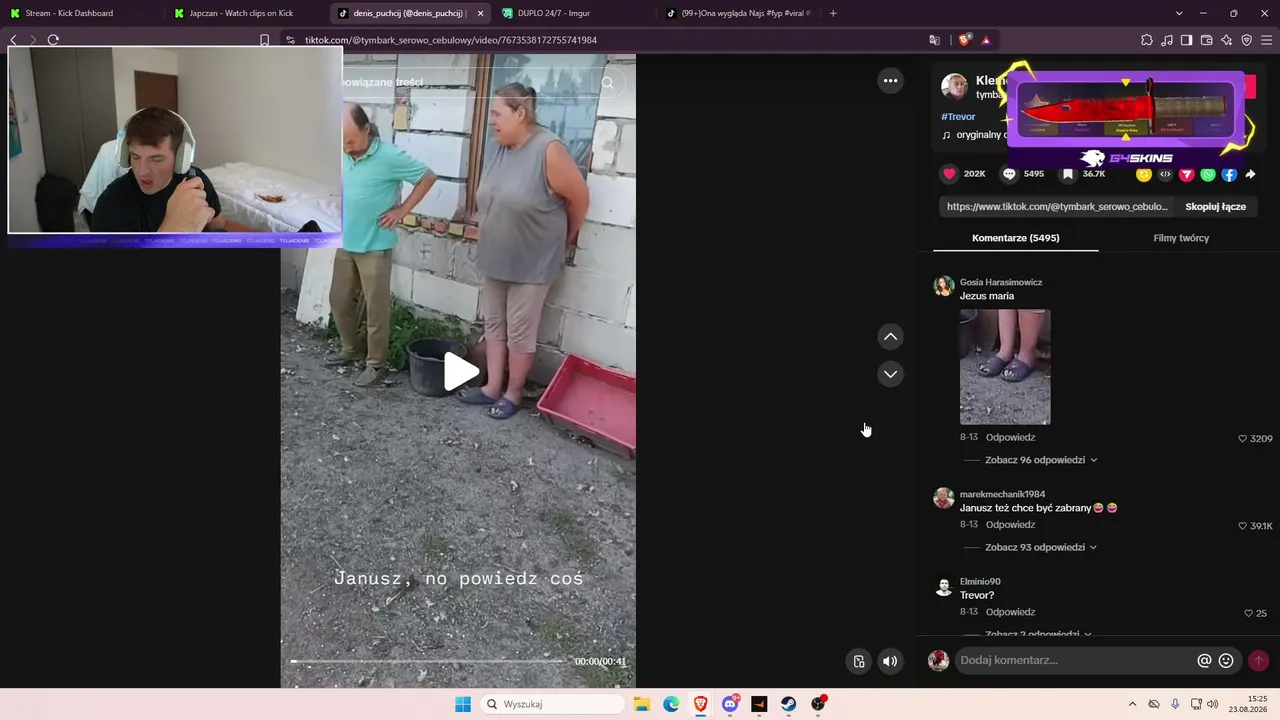The width and height of the screenshot is (1280, 720).
Task: Share via WhatsApp icon
Action: 1208,174
